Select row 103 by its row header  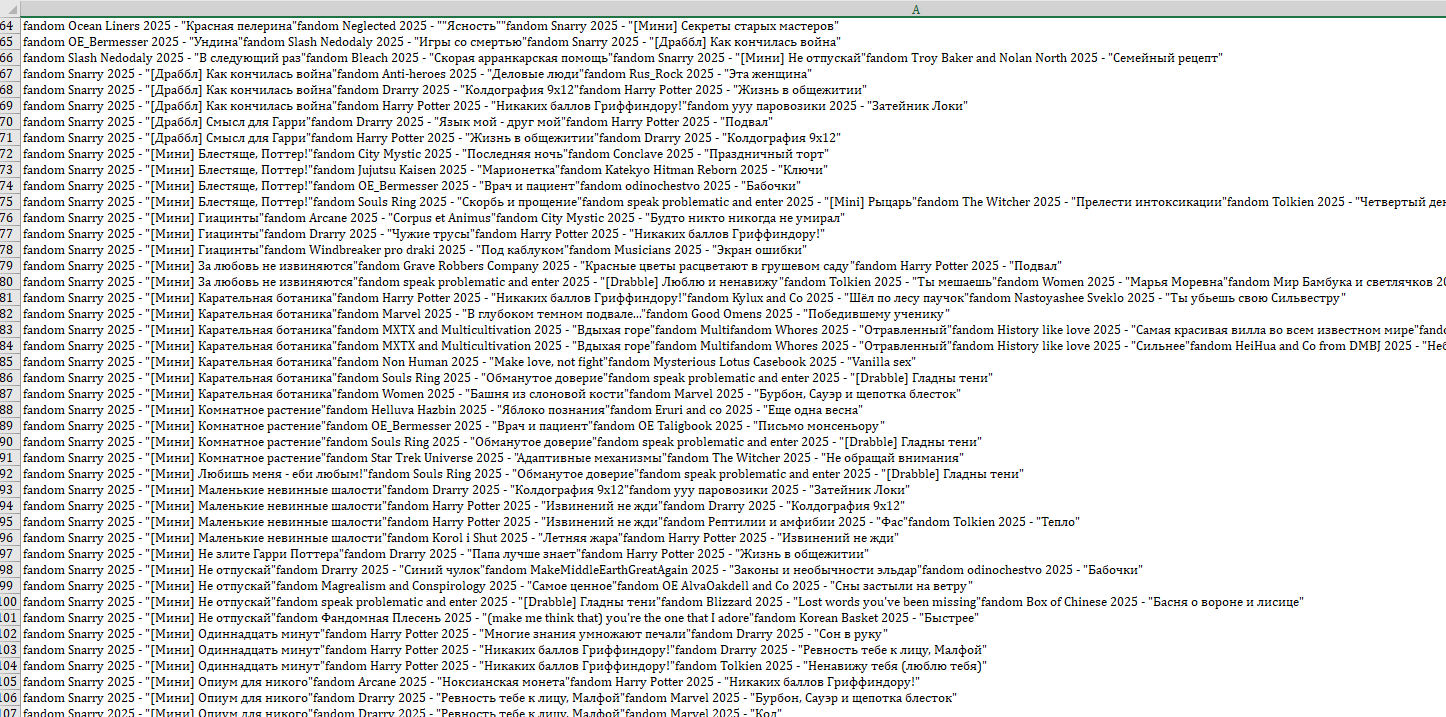tap(9, 650)
